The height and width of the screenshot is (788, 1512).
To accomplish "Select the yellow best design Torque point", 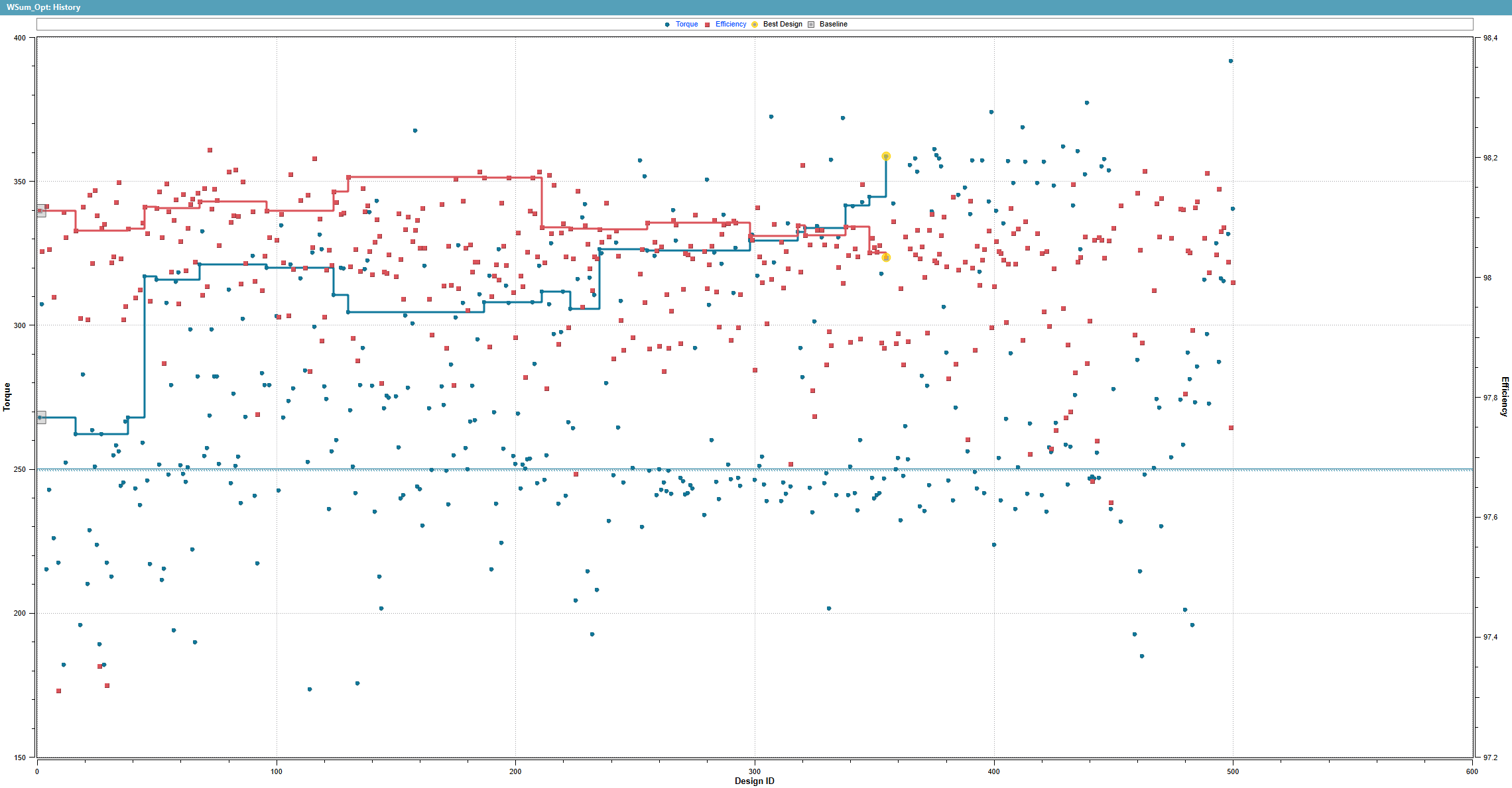I will click(x=886, y=156).
